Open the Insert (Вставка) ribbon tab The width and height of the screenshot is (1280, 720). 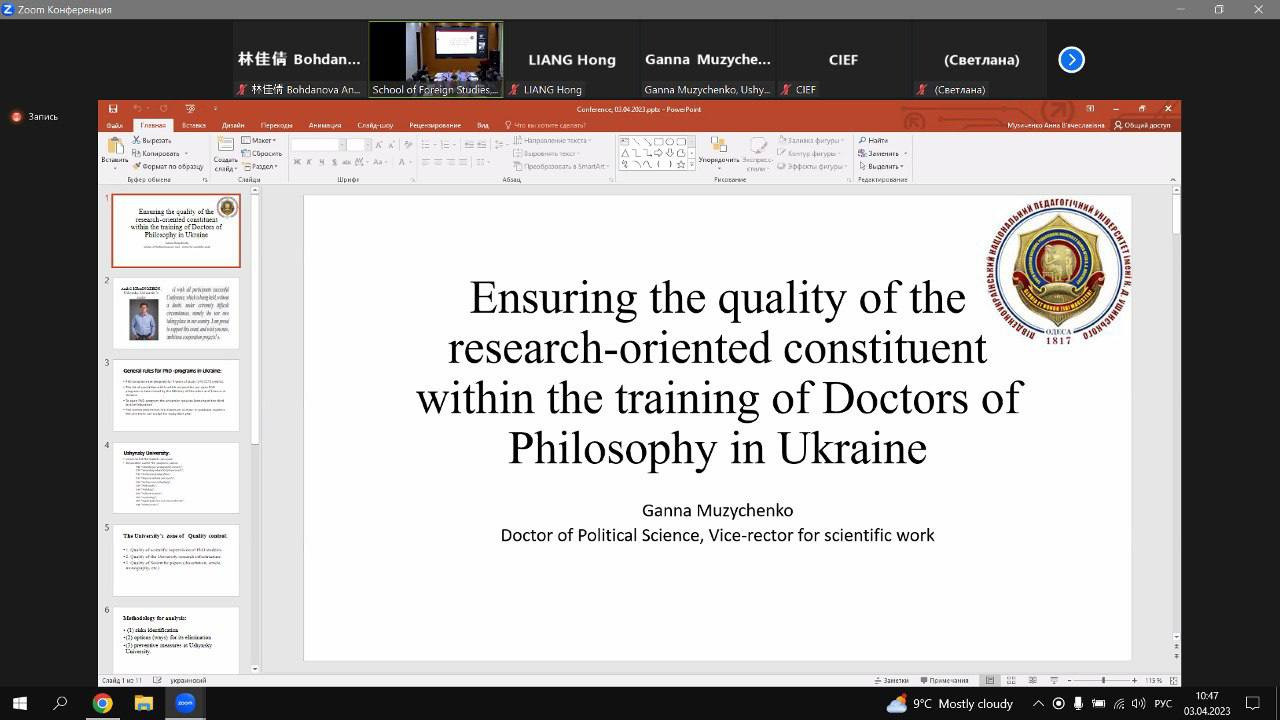[193, 125]
